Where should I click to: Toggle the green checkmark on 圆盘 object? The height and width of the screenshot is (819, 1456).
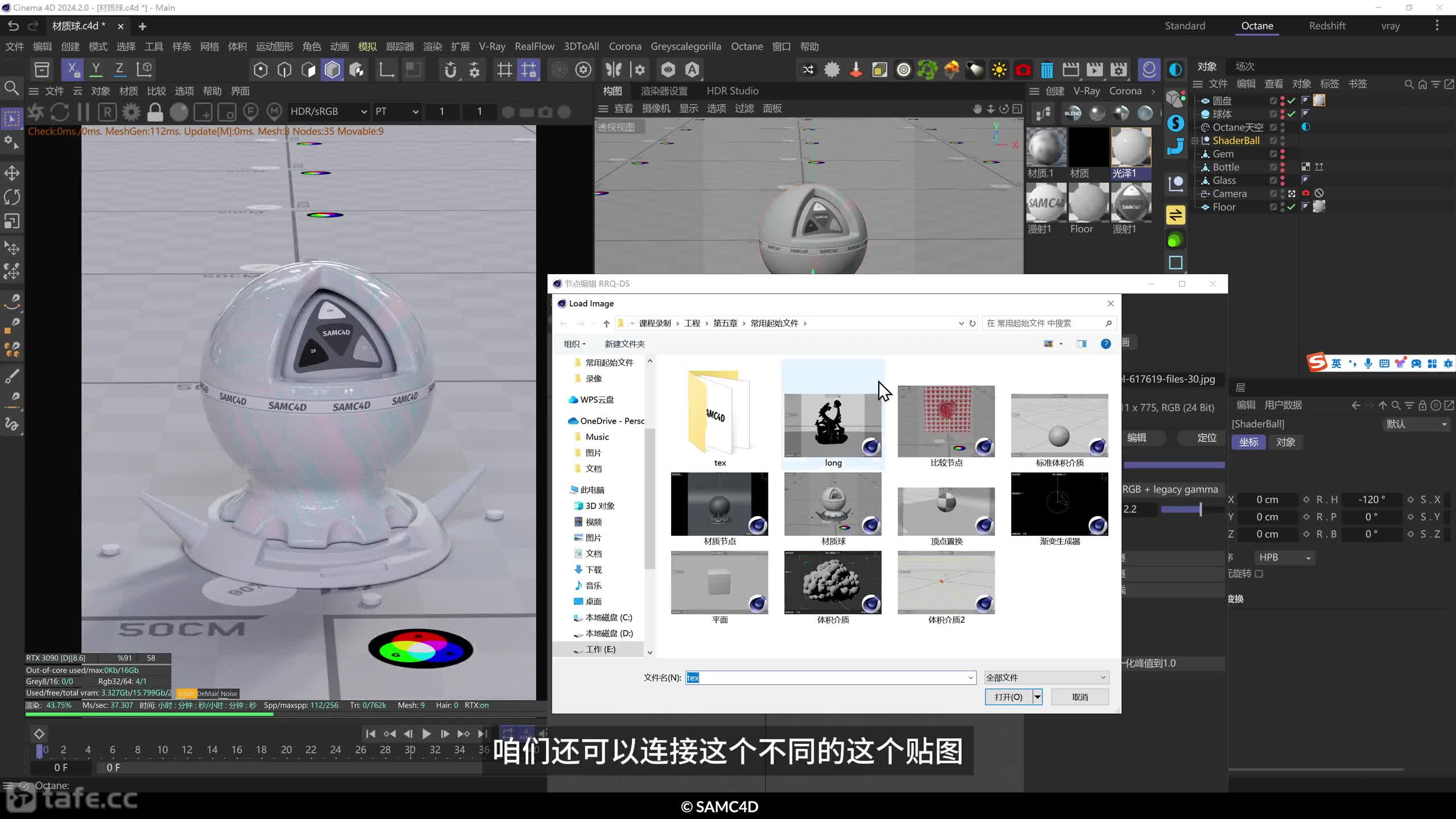[x=1292, y=101]
